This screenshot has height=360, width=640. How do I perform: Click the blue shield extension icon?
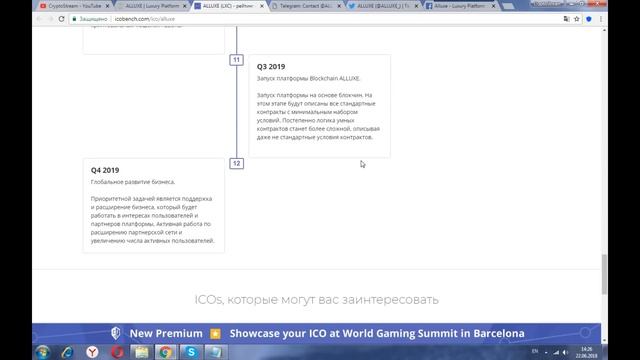click(589, 19)
